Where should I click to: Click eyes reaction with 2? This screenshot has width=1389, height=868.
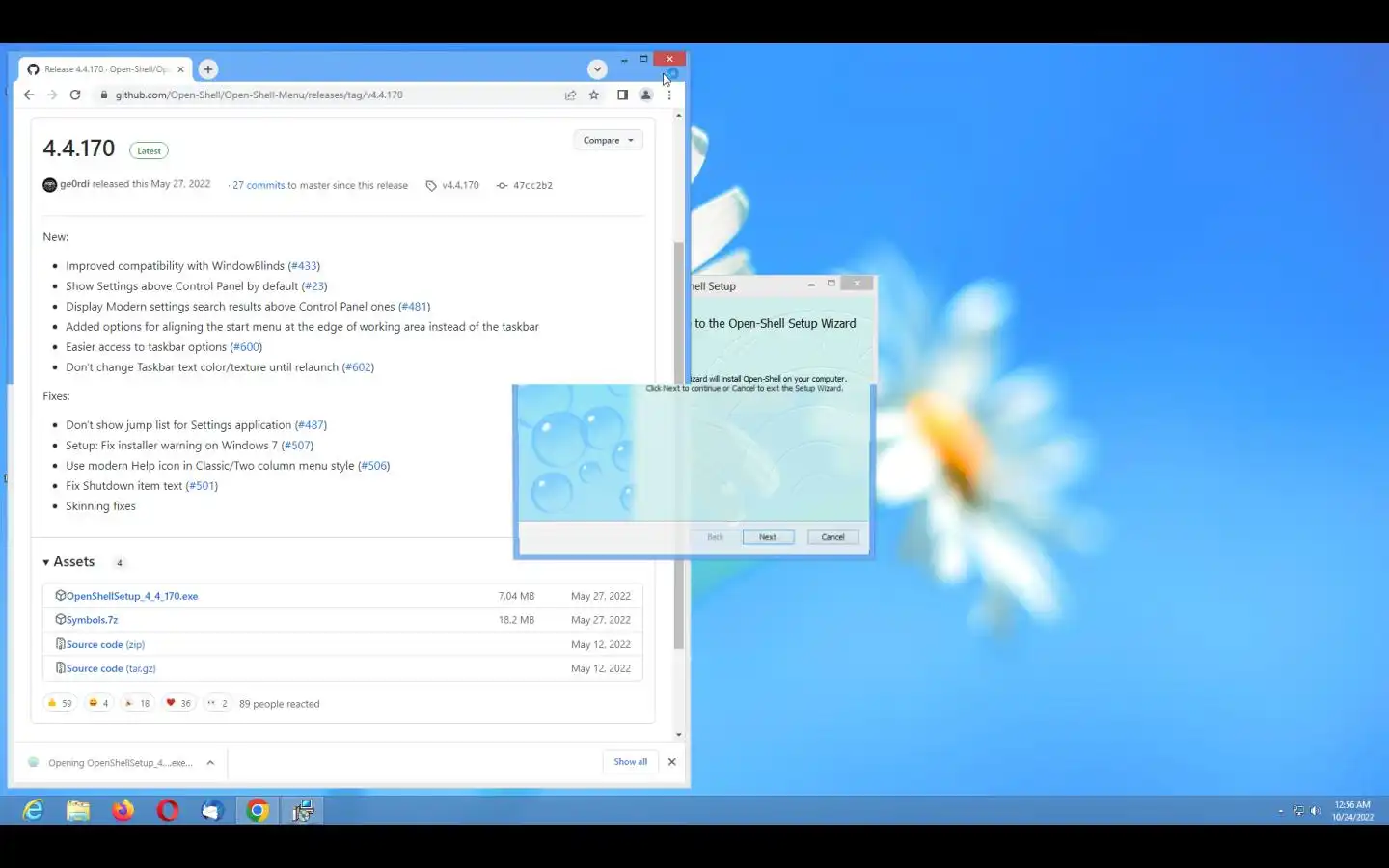[x=217, y=703]
